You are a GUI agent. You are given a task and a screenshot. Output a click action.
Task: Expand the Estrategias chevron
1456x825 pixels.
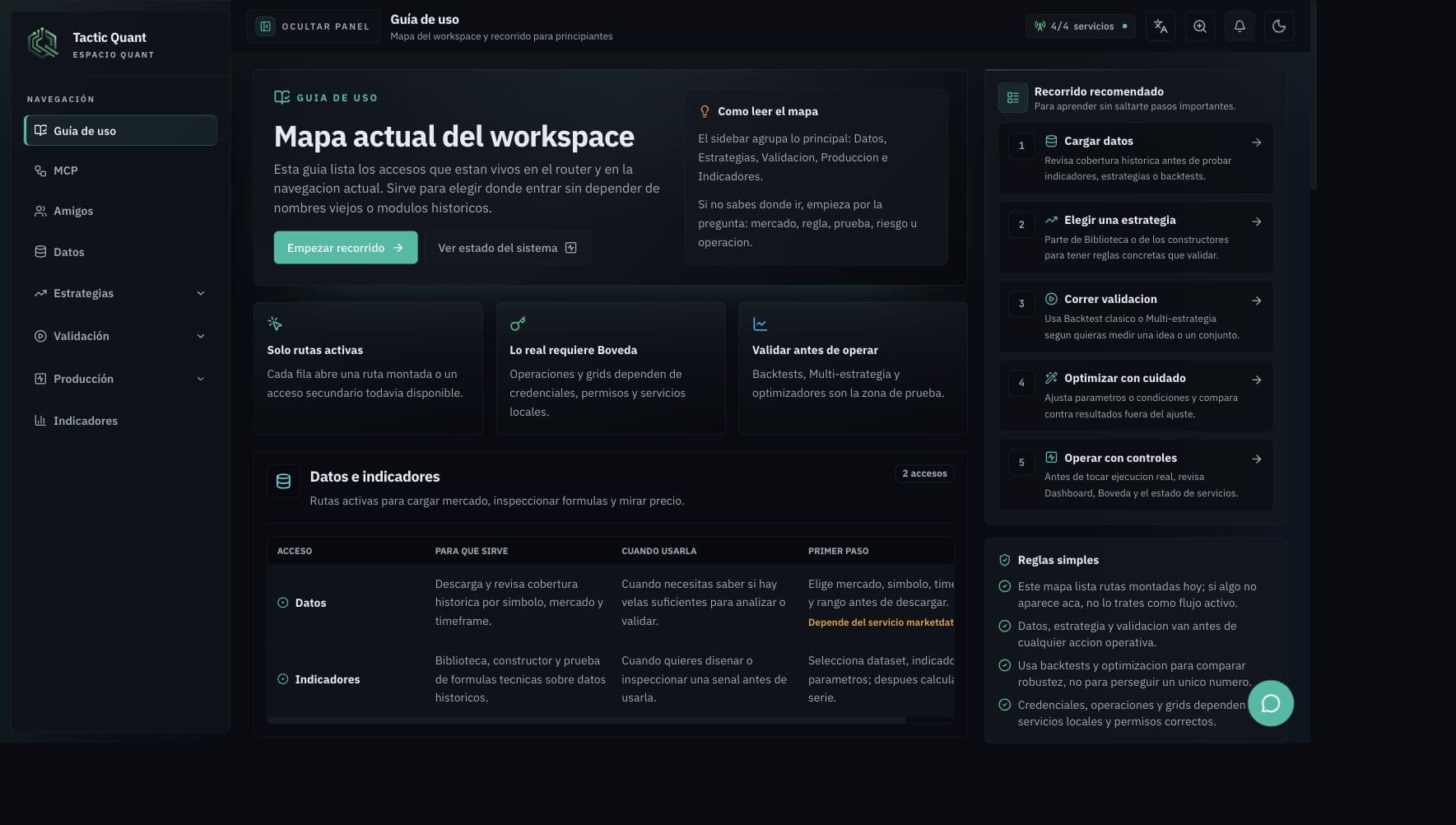pyautogui.click(x=201, y=293)
